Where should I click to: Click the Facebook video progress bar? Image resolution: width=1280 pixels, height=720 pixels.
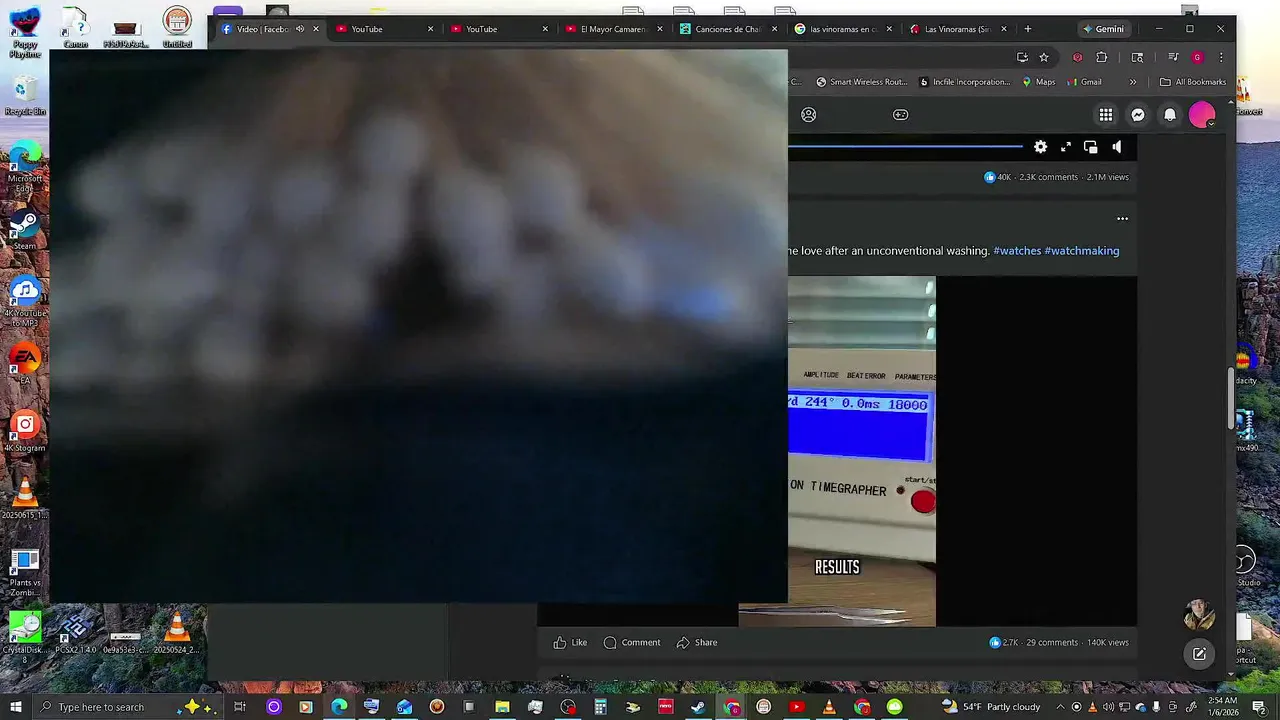point(905,147)
